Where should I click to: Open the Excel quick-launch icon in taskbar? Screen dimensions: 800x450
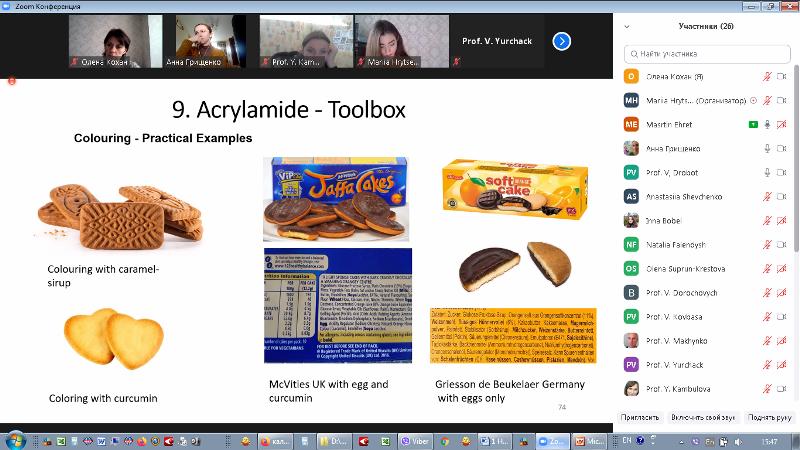[x=61, y=441]
